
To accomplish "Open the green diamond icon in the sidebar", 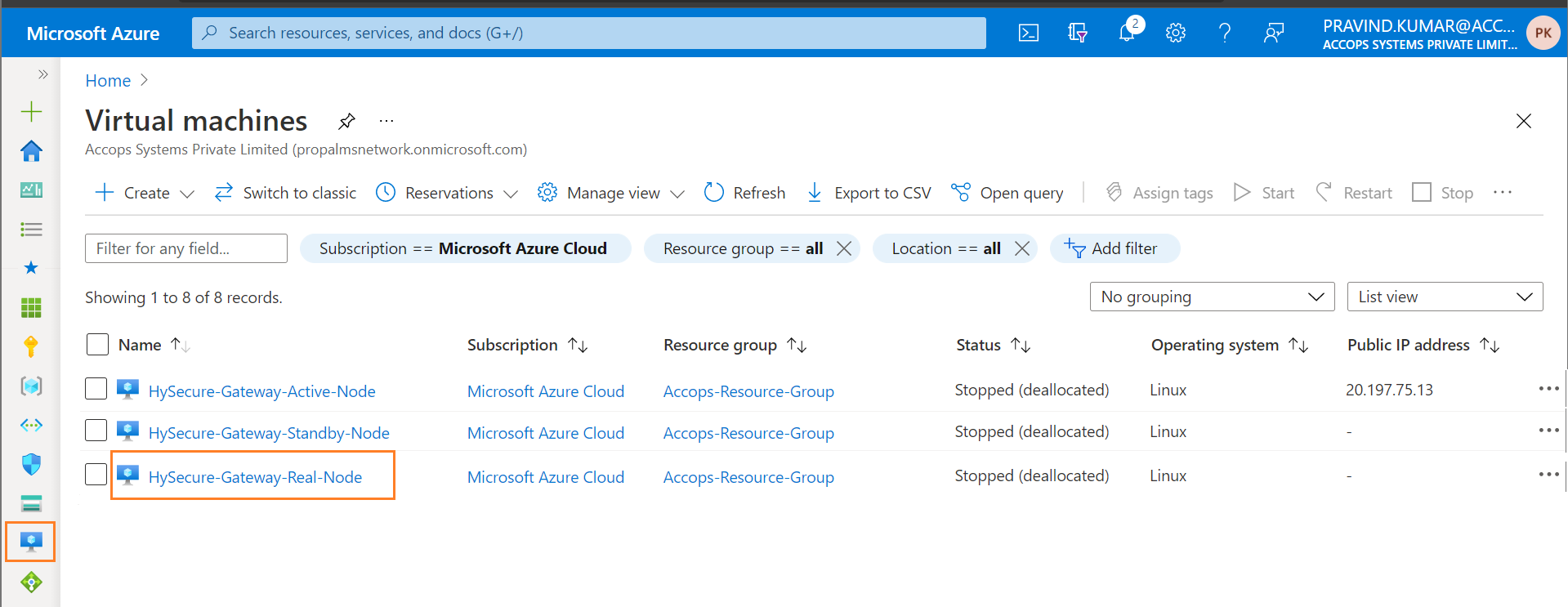I will [31, 582].
